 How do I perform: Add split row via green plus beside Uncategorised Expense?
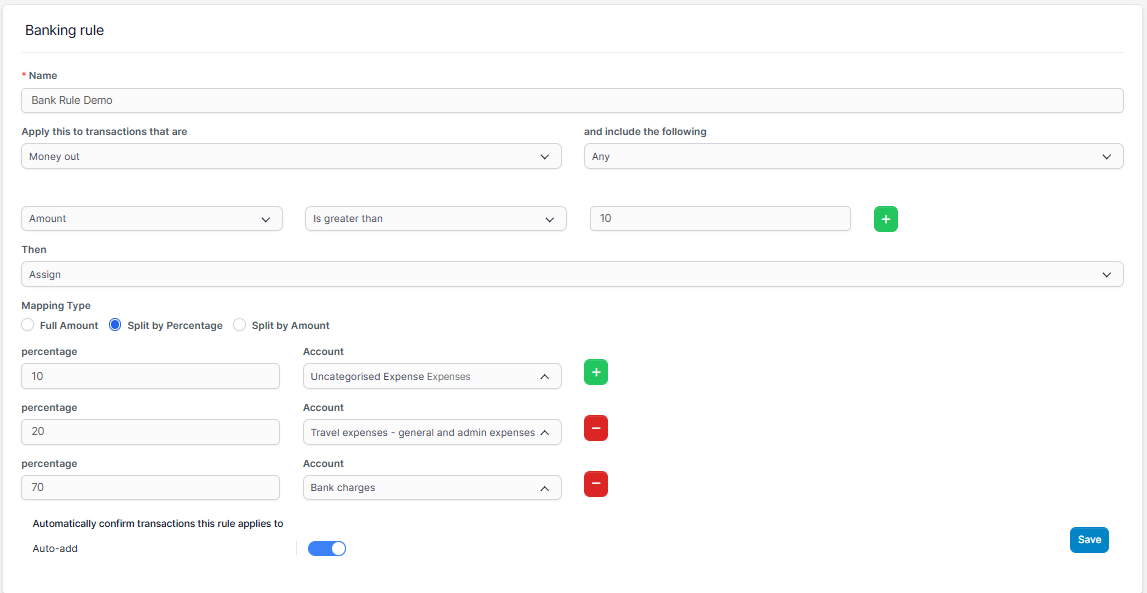tap(595, 372)
